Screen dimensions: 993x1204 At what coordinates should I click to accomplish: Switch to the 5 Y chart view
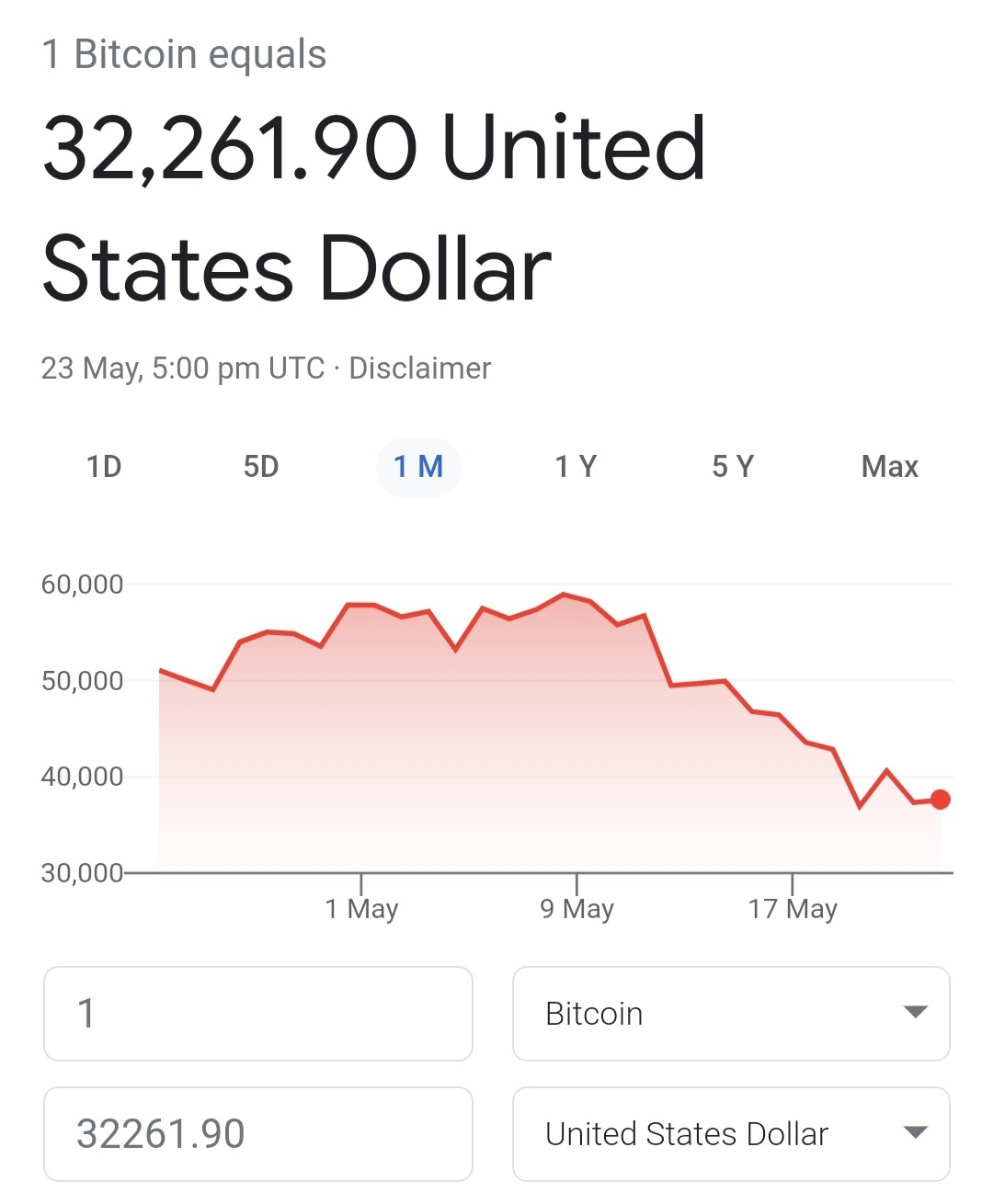(733, 467)
